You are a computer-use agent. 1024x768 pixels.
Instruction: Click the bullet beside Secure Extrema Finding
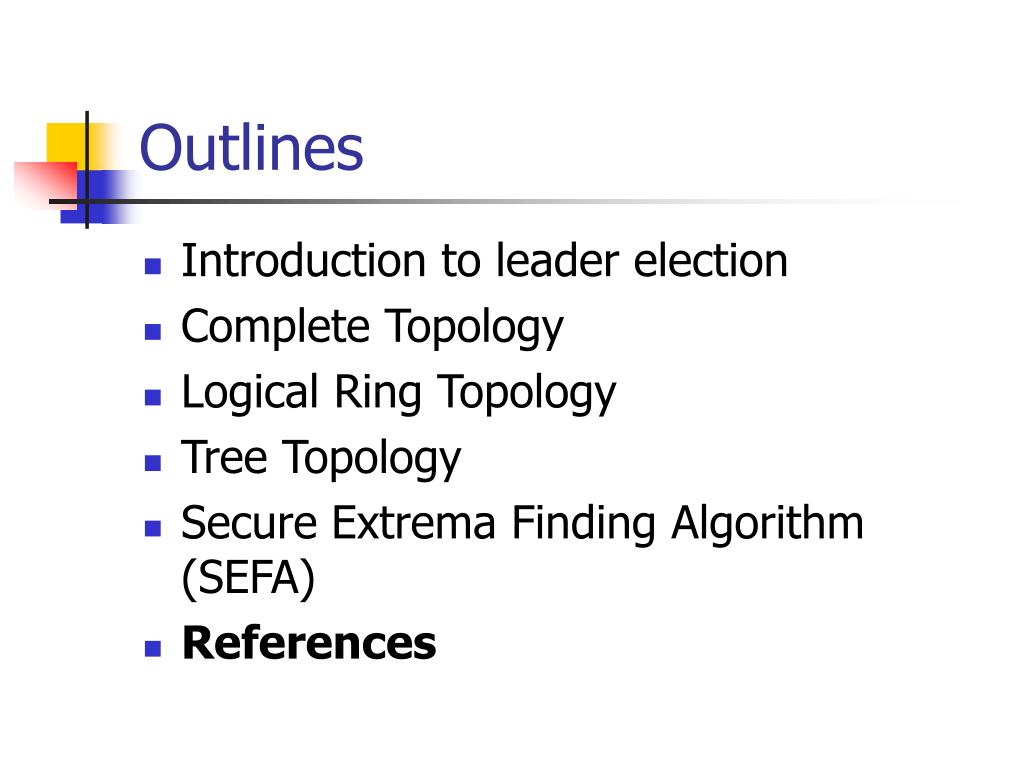tap(153, 528)
